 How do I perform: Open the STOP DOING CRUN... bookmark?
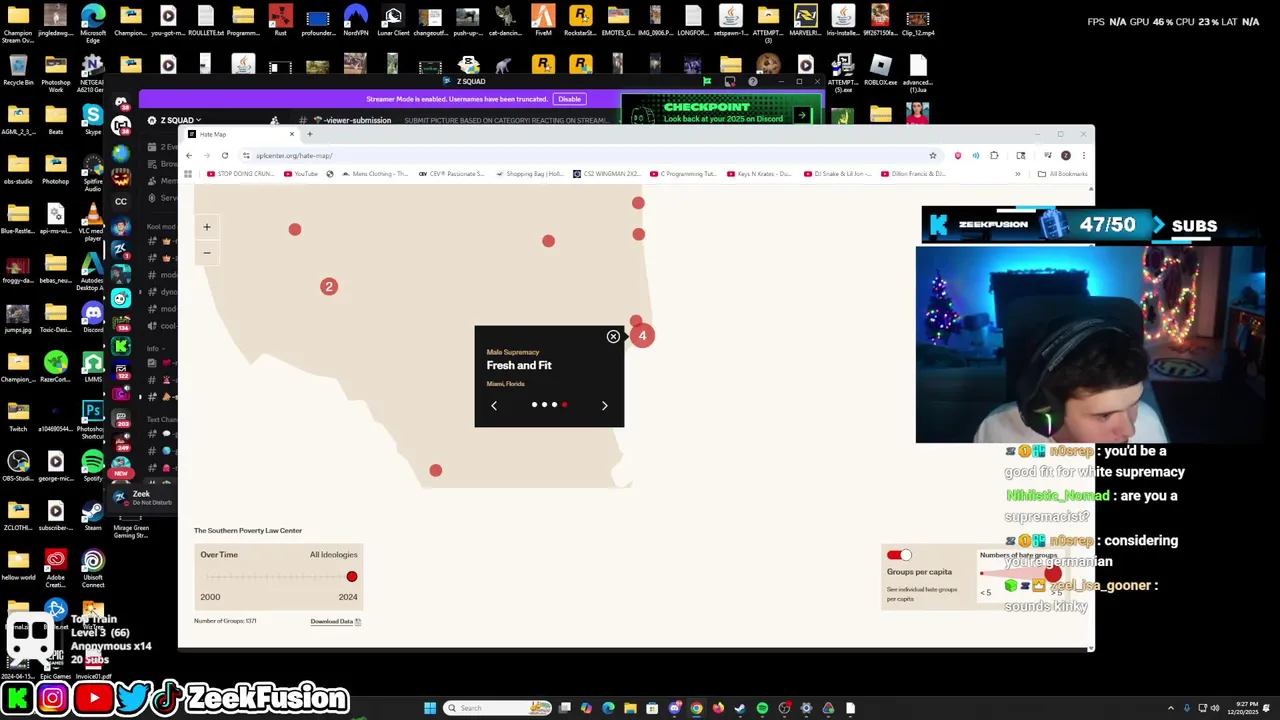[x=240, y=174]
